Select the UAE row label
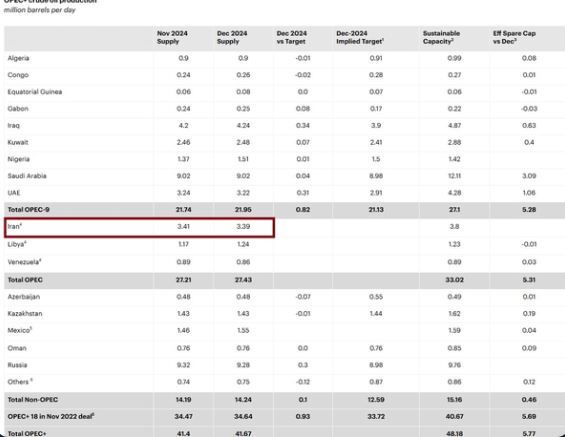The image size is (565, 437). click(x=14, y=193)
